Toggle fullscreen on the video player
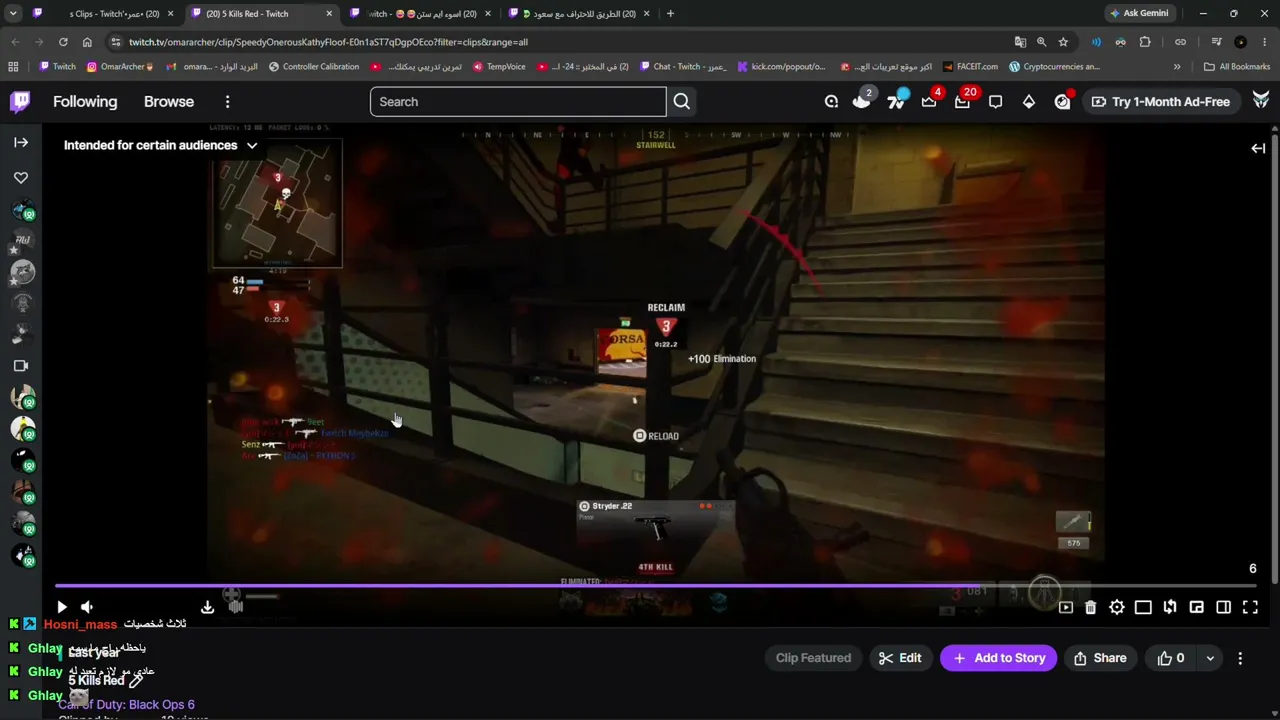 pyautogui.click(x=1250, y=607)
